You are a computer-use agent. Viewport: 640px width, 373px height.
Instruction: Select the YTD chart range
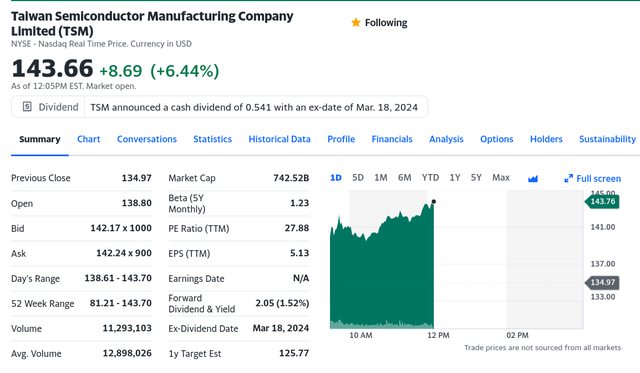[430, 178]
